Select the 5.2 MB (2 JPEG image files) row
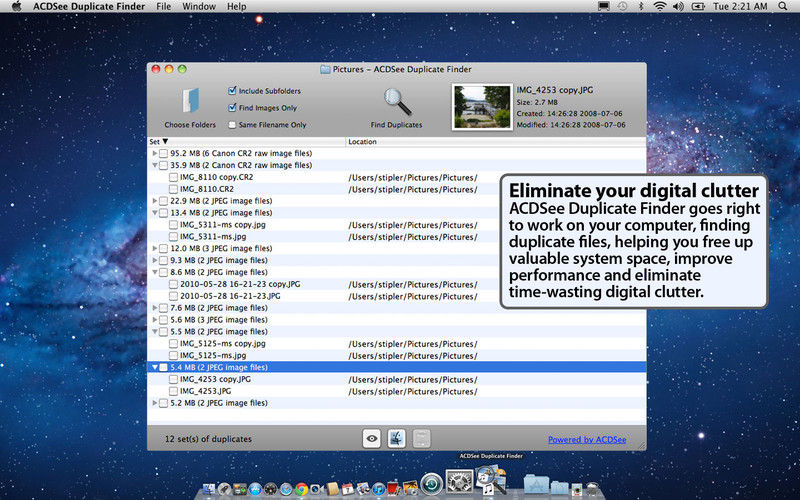 (396, 403)
